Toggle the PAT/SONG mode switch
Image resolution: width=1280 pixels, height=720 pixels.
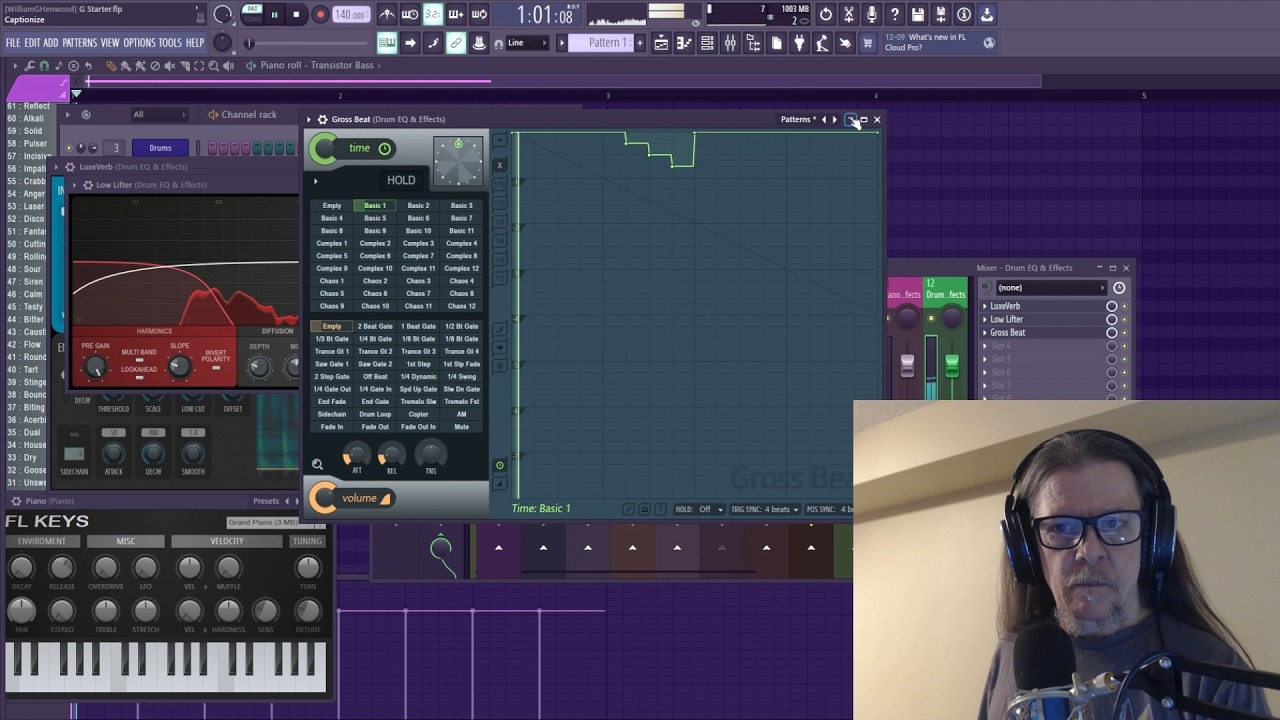pos(253,13)
